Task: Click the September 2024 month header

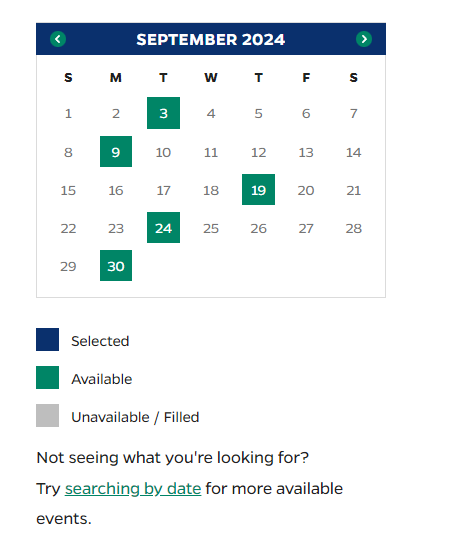Action: click(211, 39)
